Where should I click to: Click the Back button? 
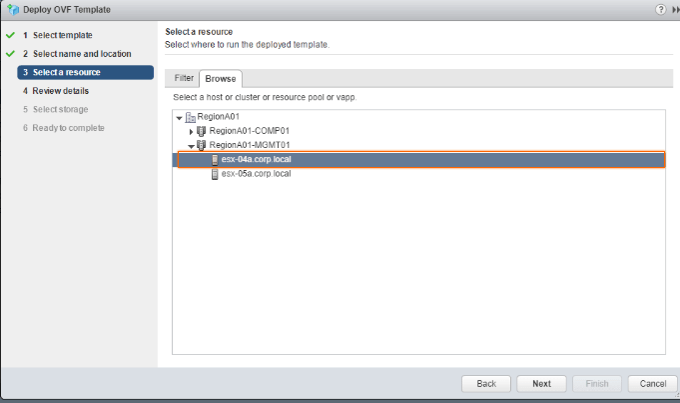pos(486,384)
